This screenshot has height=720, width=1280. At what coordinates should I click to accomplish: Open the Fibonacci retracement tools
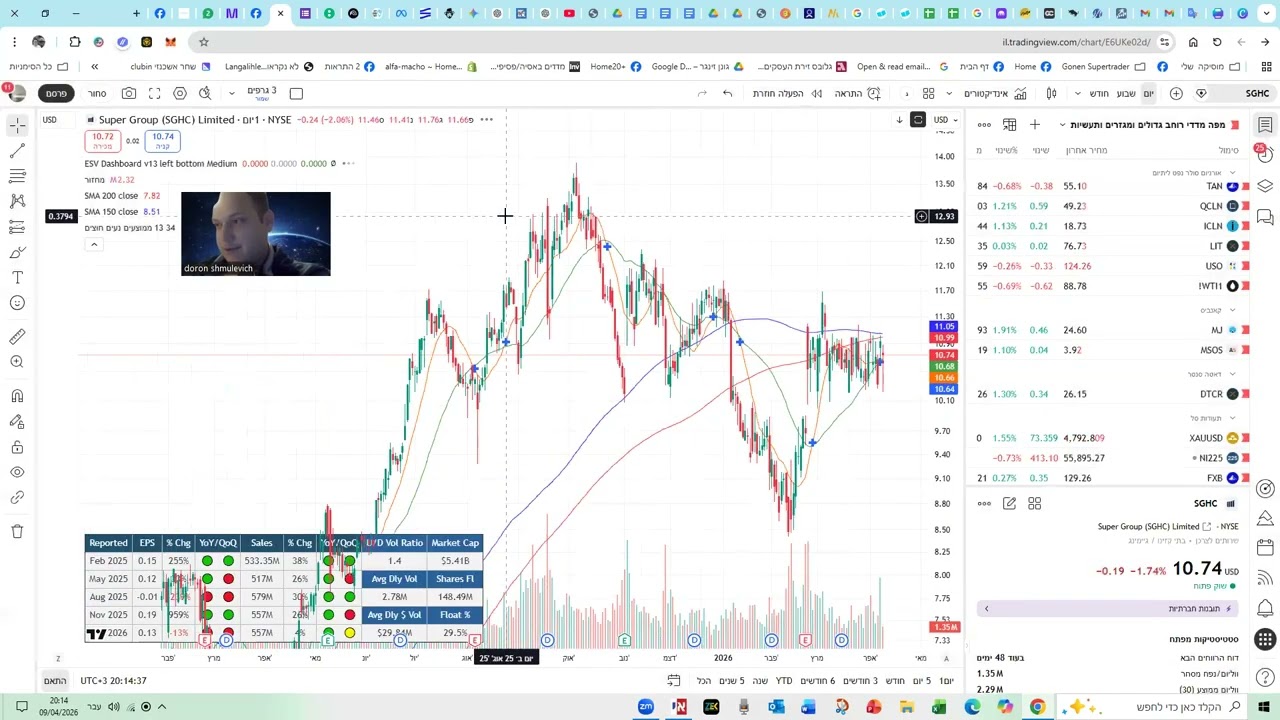pyautogui.click(x=17, y=176)
